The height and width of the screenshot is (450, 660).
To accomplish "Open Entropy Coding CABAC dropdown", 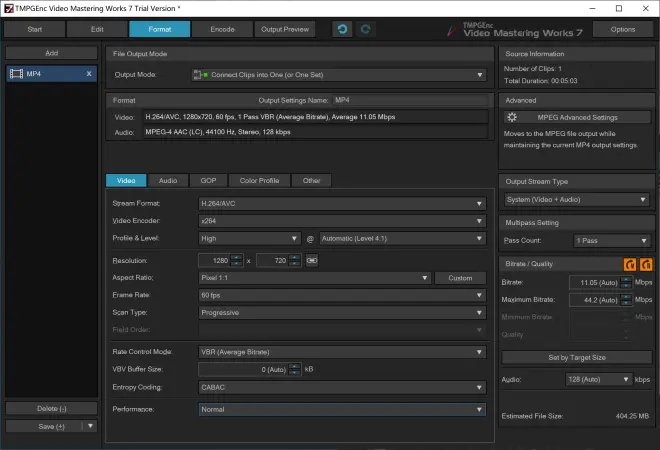I will coord(342,387).
